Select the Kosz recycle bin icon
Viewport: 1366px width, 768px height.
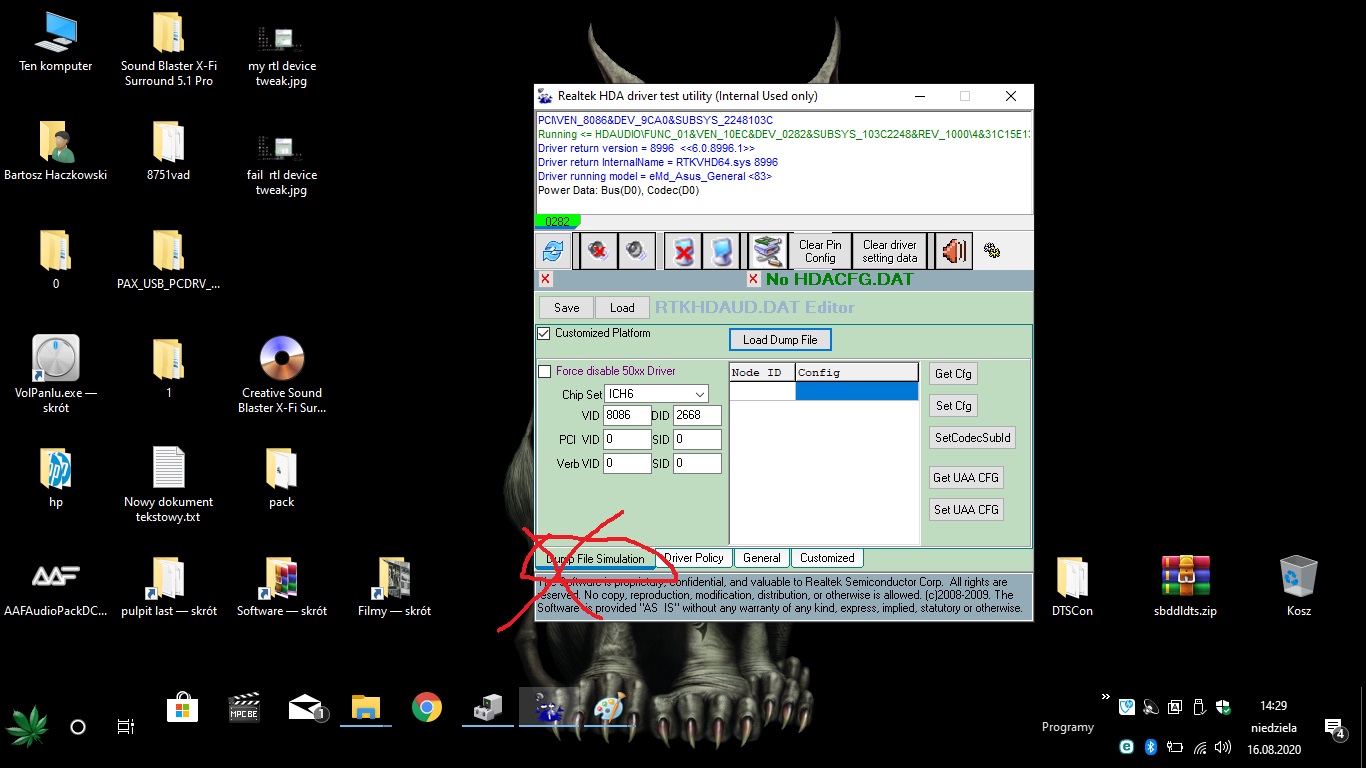(x=1299, y=587)
